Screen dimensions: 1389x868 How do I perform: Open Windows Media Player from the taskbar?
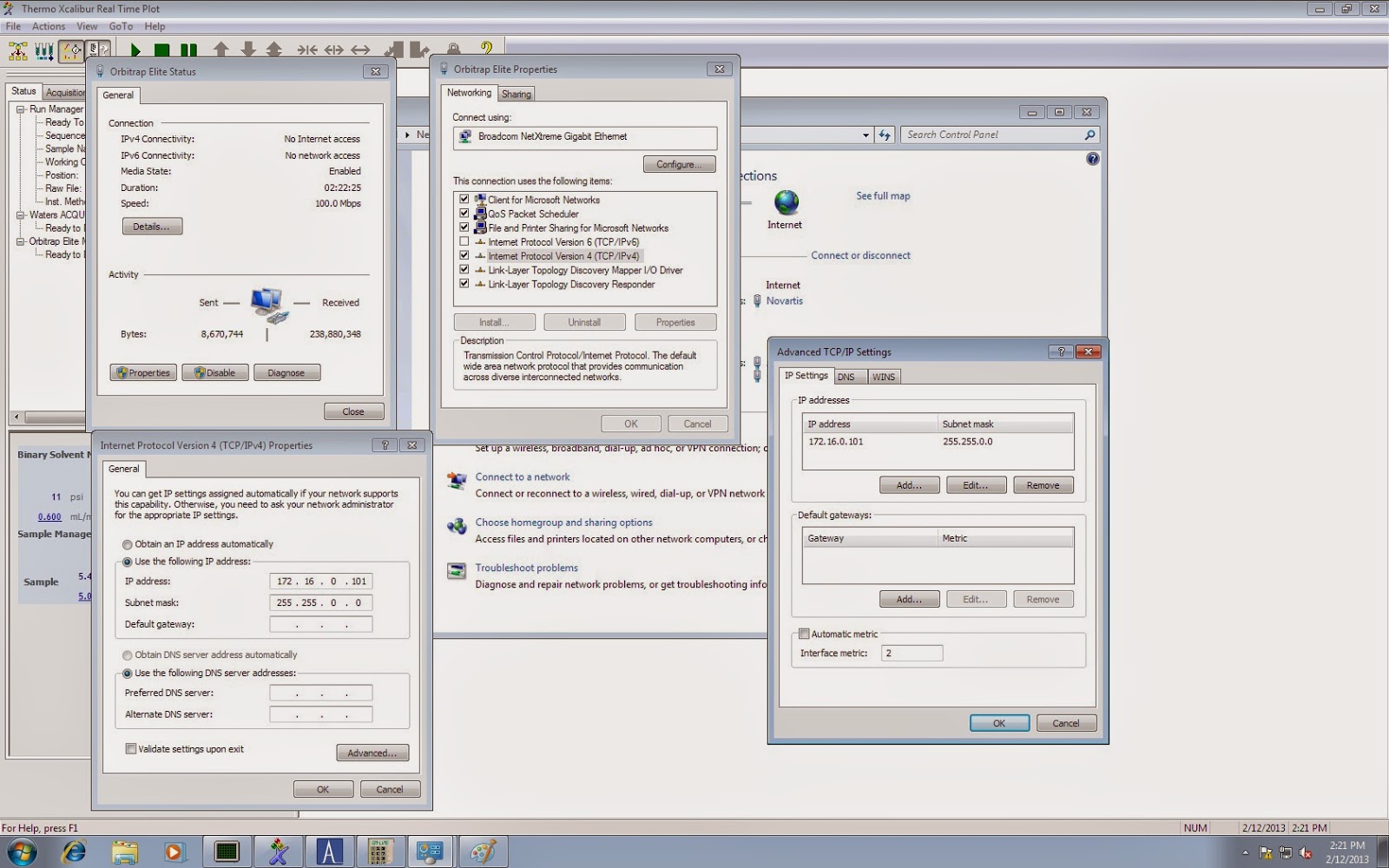point(174,852)
